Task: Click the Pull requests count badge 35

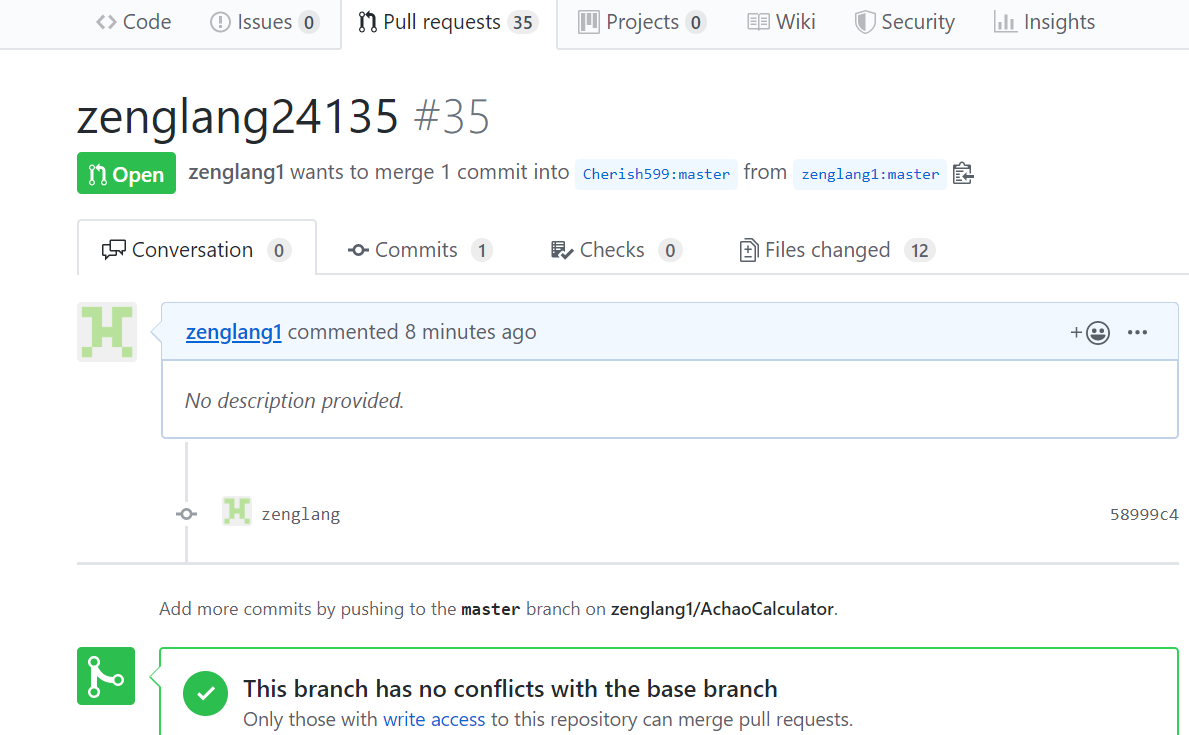Action: pyautogui.click(x=522, y=23)
